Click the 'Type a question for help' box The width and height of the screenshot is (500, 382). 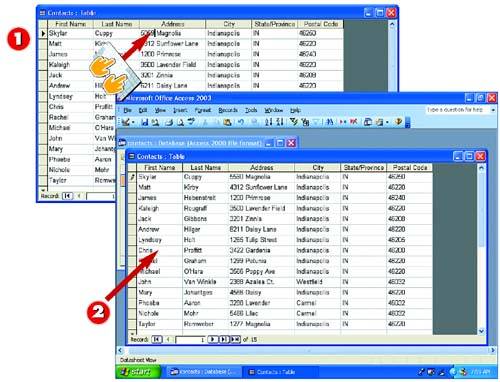click(x=457, y=110)
